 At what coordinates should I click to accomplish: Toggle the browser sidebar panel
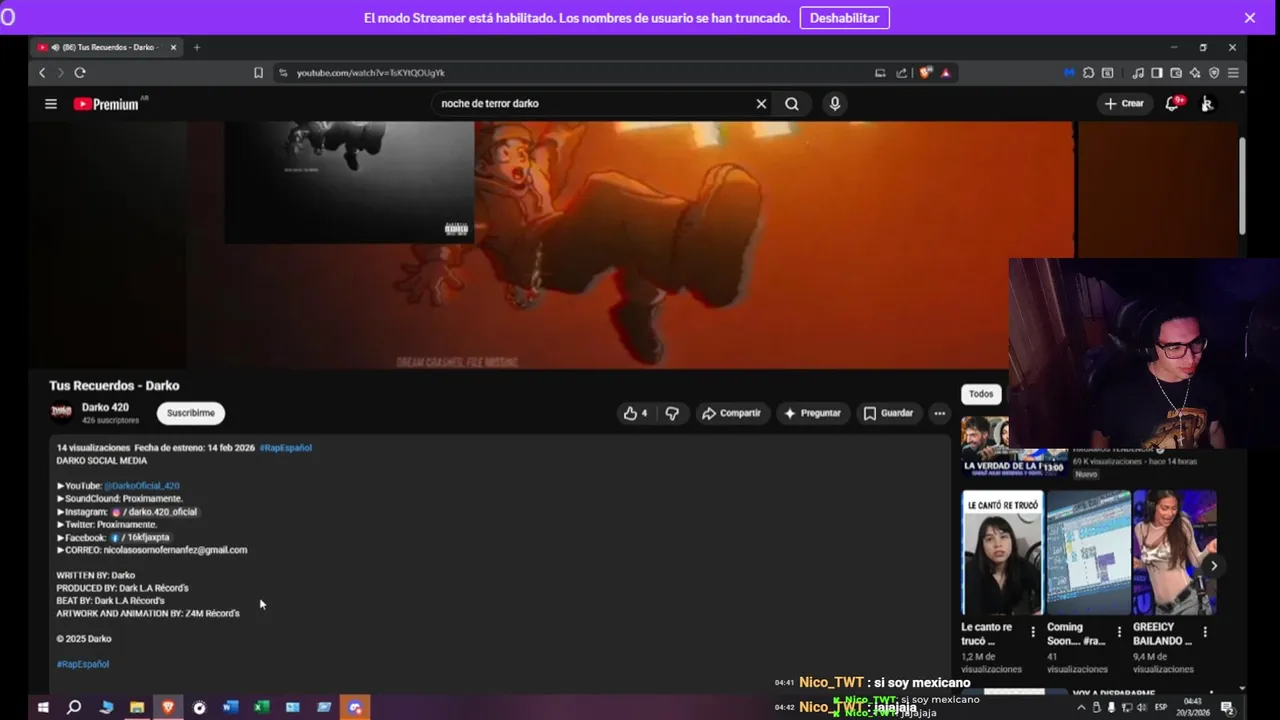click(x=1157, y=73)
